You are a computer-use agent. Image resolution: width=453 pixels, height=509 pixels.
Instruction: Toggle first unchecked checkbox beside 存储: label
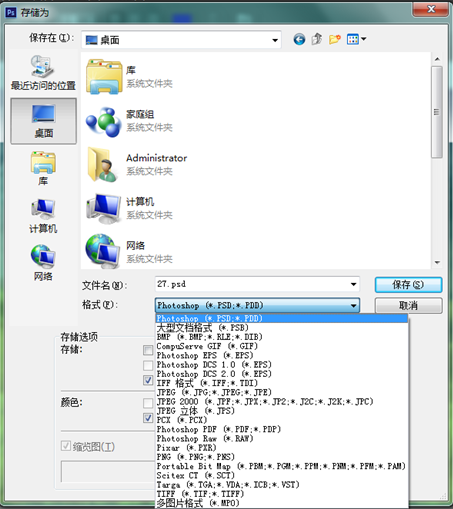pos(148,350)
